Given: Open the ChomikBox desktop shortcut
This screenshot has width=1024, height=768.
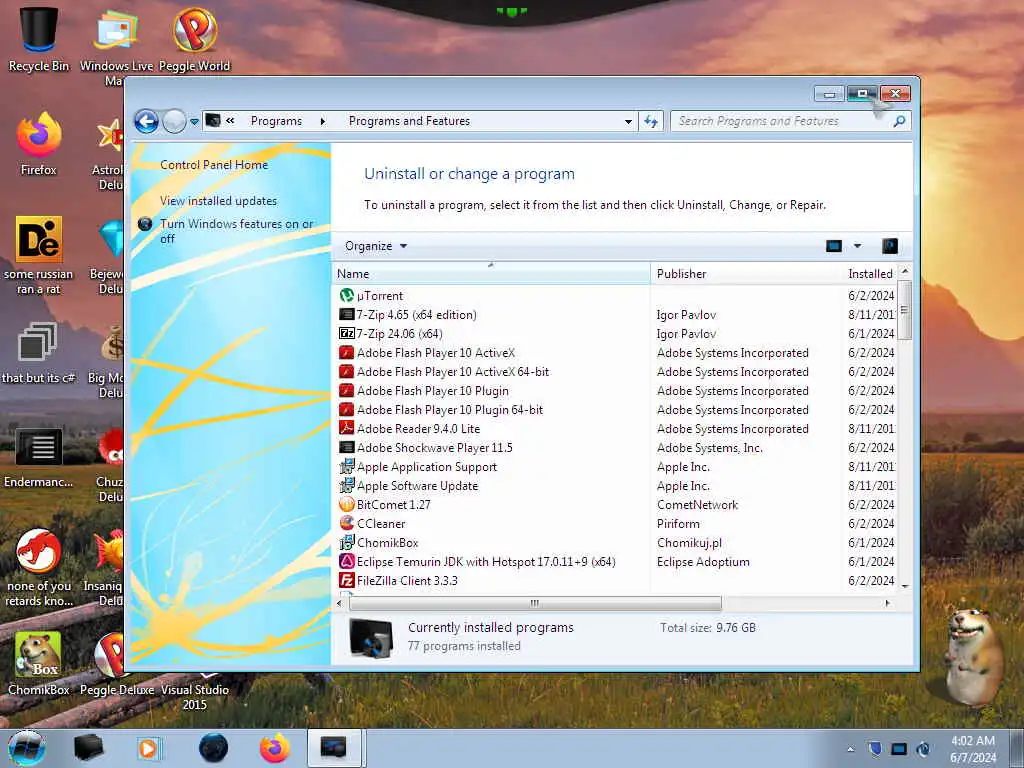Looking at the screenshot, I should point(39,664).
